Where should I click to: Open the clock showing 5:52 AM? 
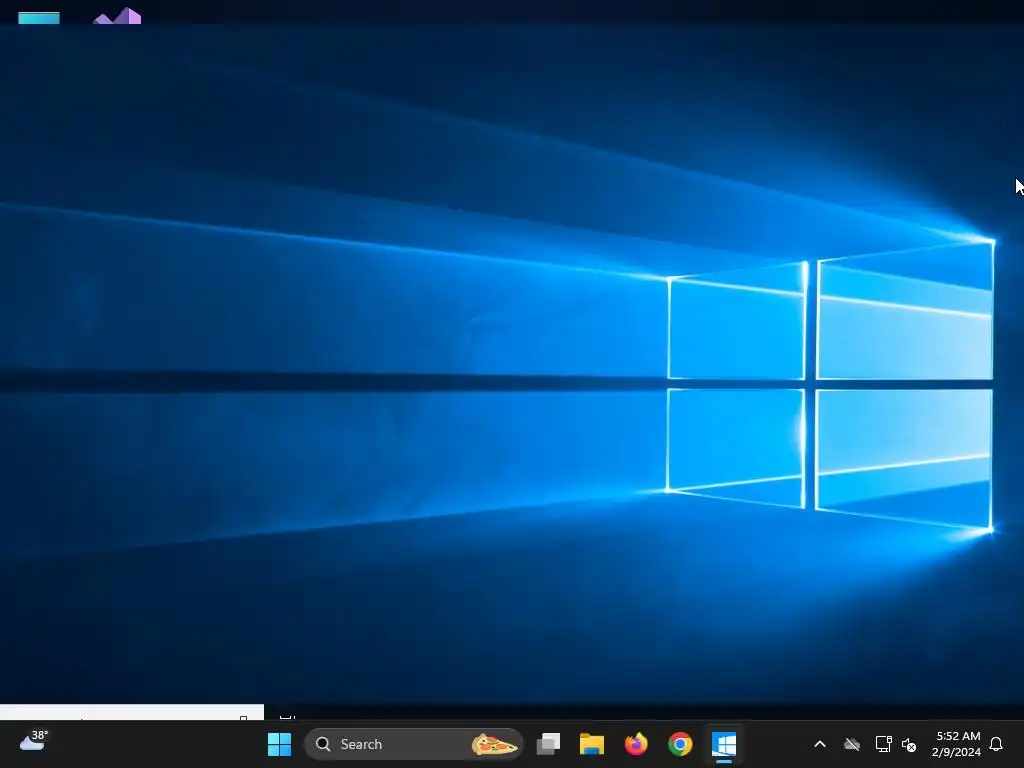point(956,744)
